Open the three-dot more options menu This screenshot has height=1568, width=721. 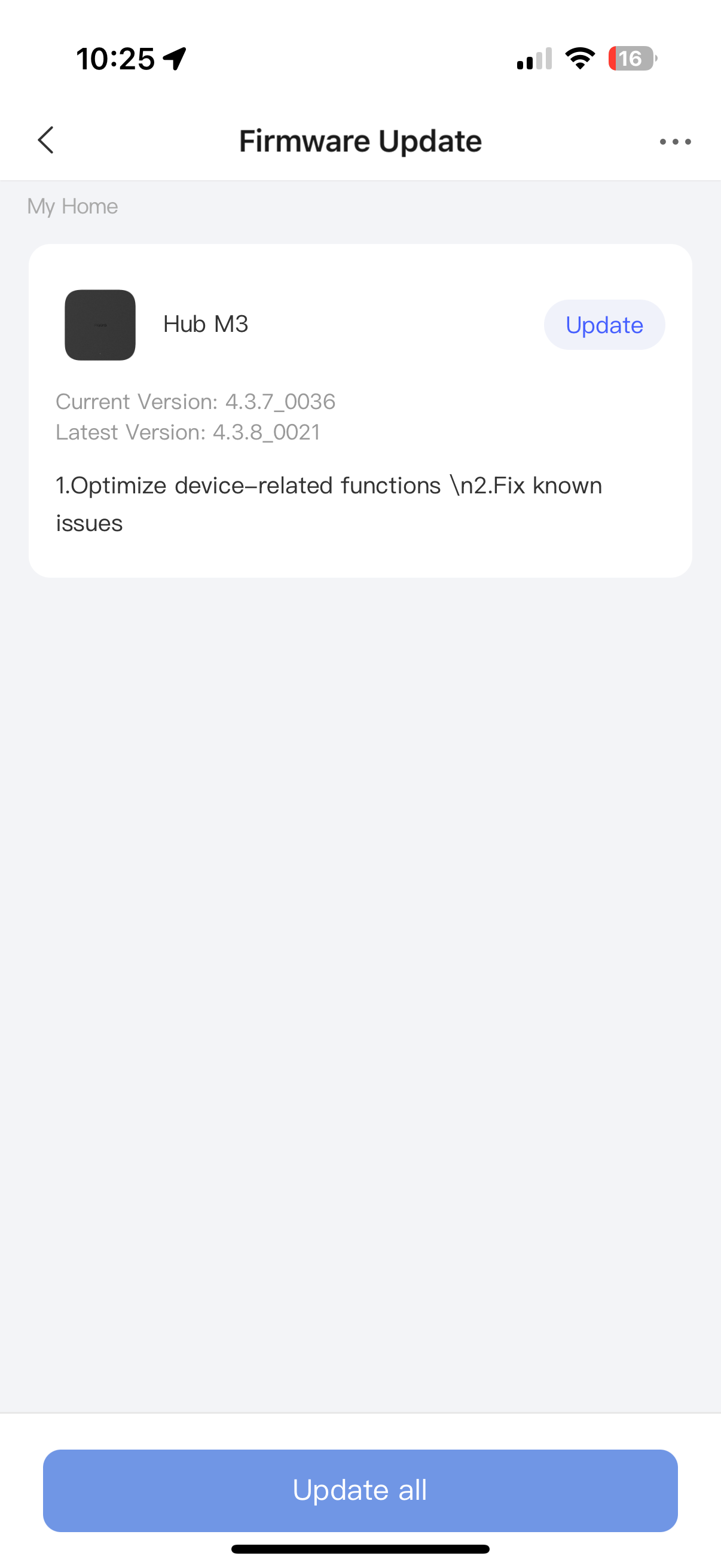pos(675,142)
